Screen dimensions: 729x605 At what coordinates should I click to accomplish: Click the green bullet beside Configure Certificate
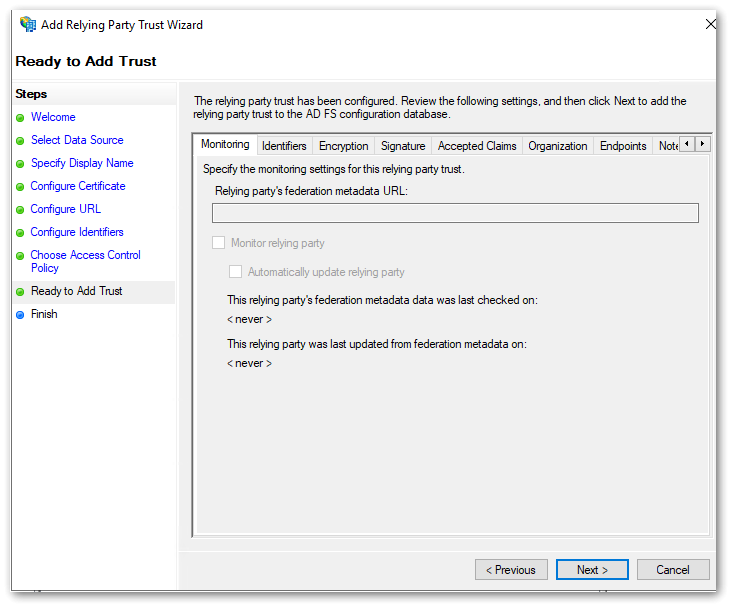20,187
